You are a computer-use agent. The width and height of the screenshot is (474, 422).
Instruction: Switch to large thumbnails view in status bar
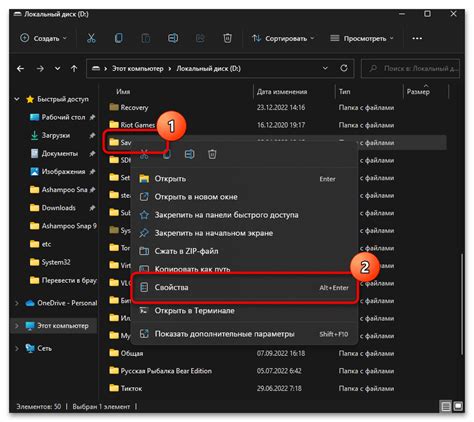458,406
